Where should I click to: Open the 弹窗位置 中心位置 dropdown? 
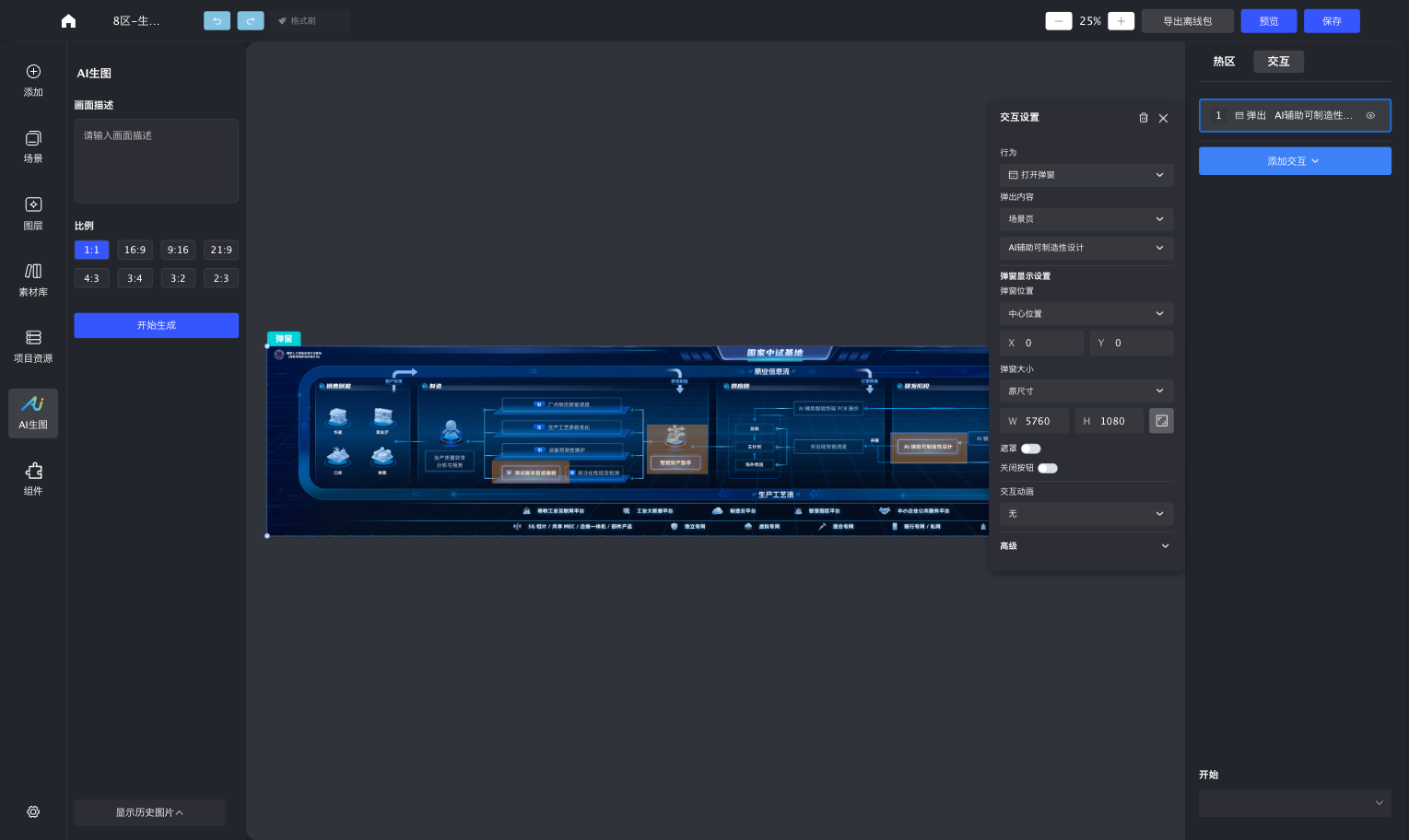(1086, 314)
